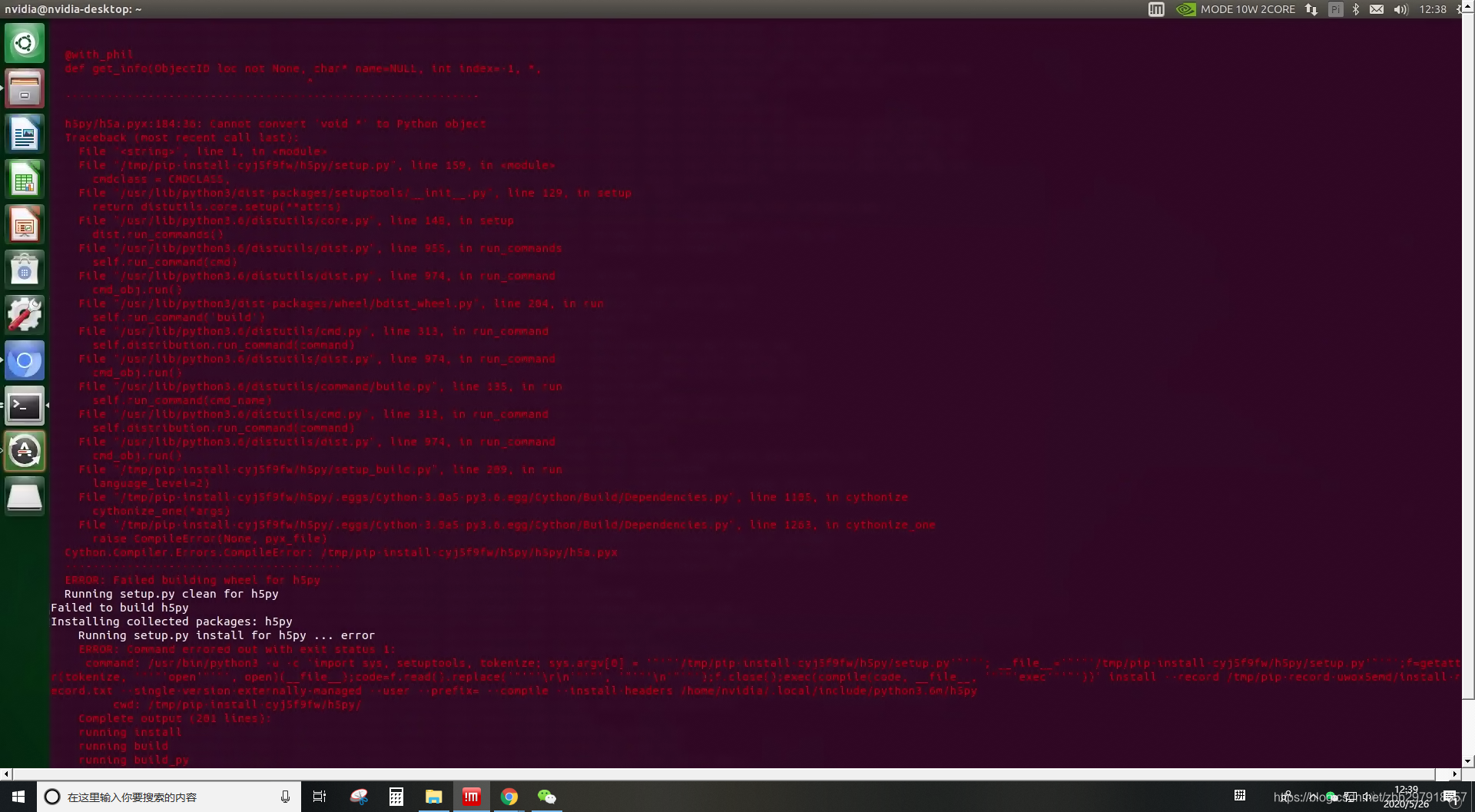Launch LibreOffice Calc from the launcher
The width and height of the screenshot is (1475, 812).
click(25, 179)
